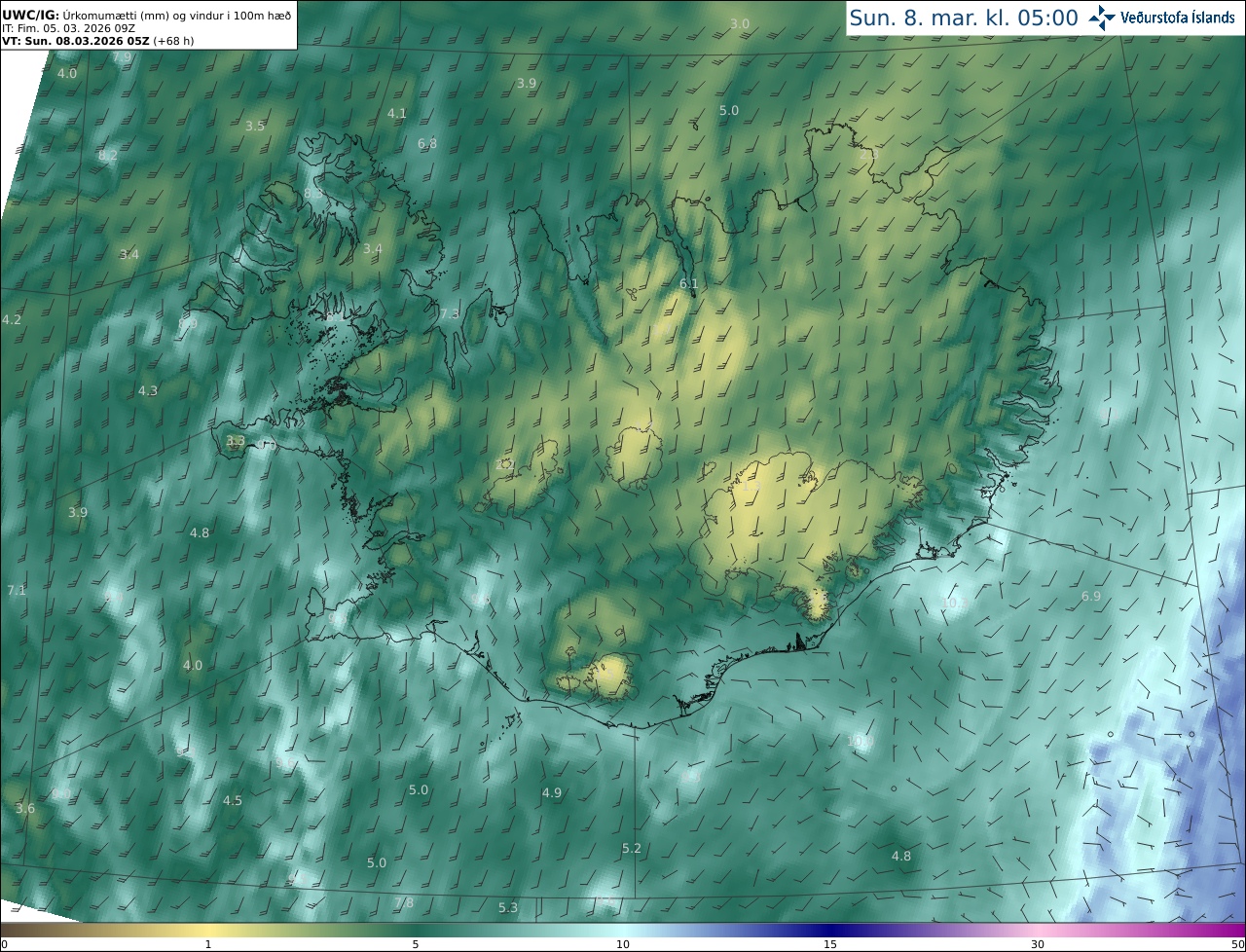The width and height of the screenshot is (1246, 952).
Task: Click the 6.8 value on the map
Action: [427, 143]
